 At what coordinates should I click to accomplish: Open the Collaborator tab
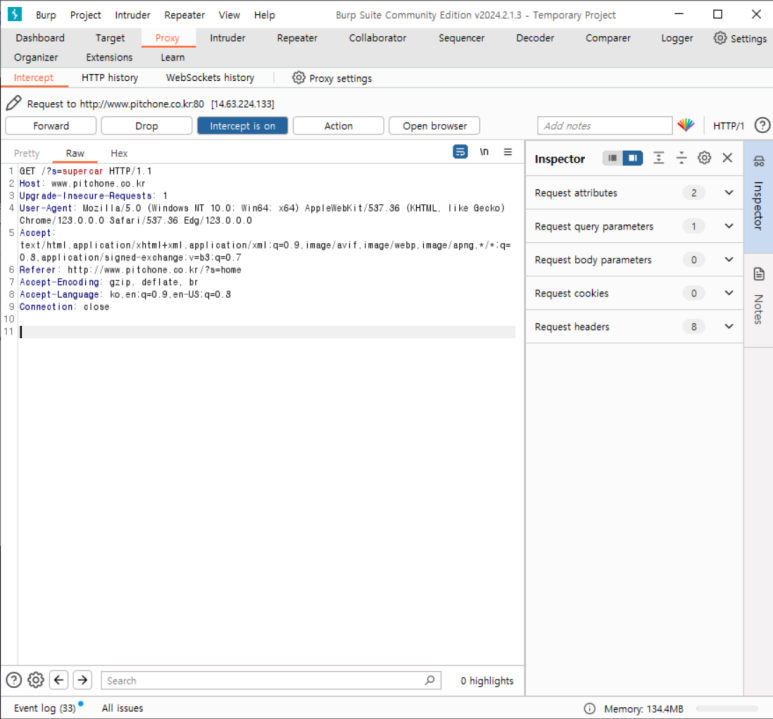click(378, 38)
